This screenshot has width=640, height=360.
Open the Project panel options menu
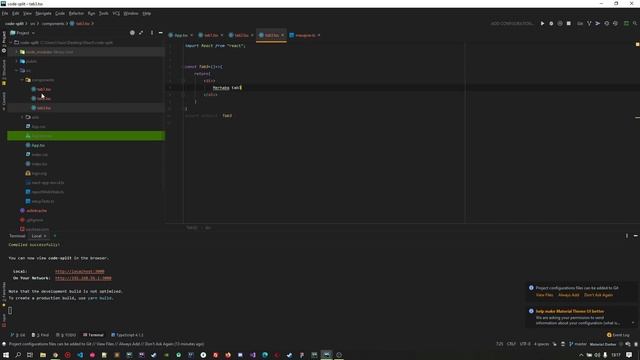[x=152, y=33]
